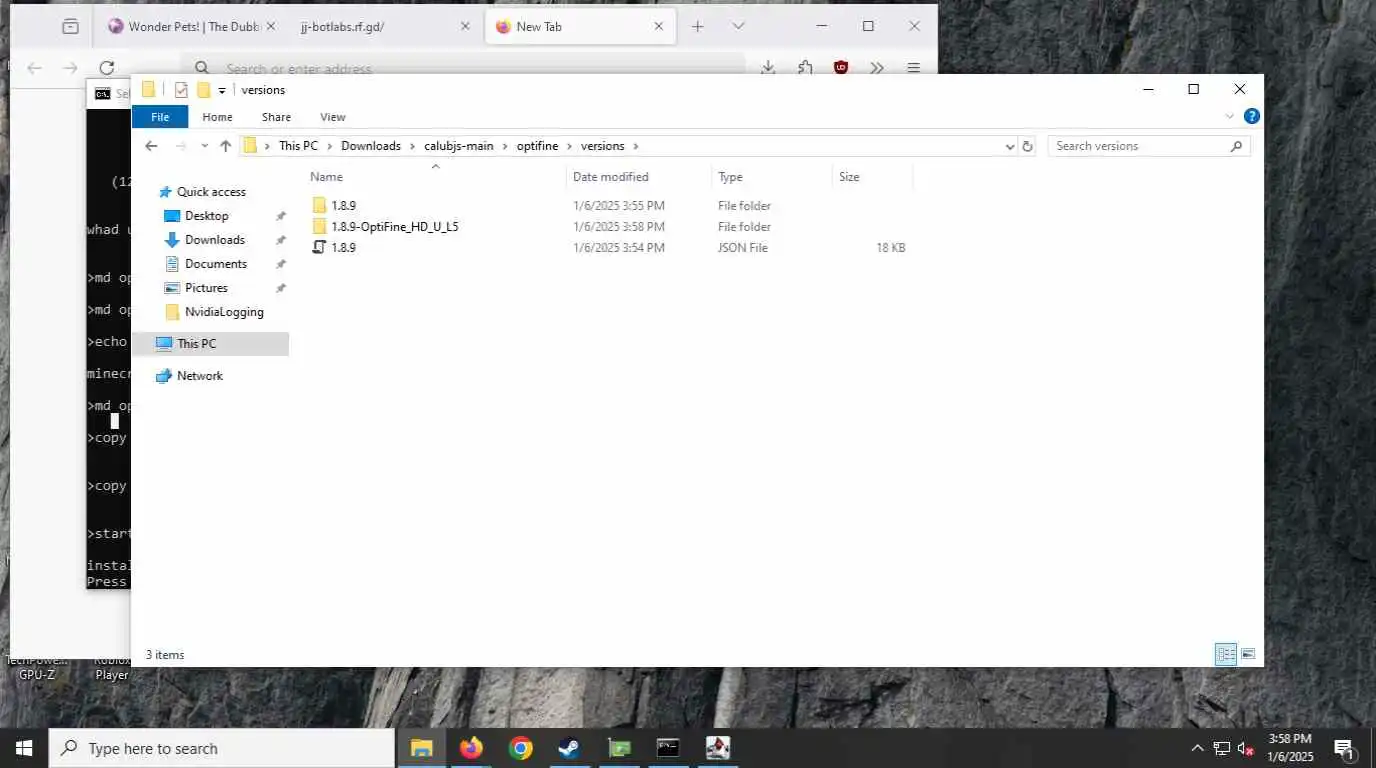Click the uBlock Origin shield icon
The image size is (1376, 768).
click(x=841, y=68)
